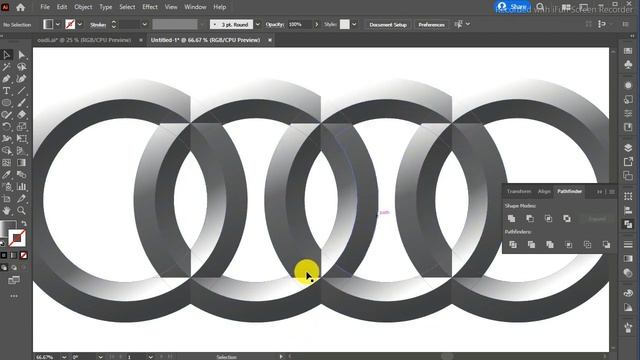Select the Ellipse shape tool
Viewport: 640px width, 360px height.
point(7,103)
